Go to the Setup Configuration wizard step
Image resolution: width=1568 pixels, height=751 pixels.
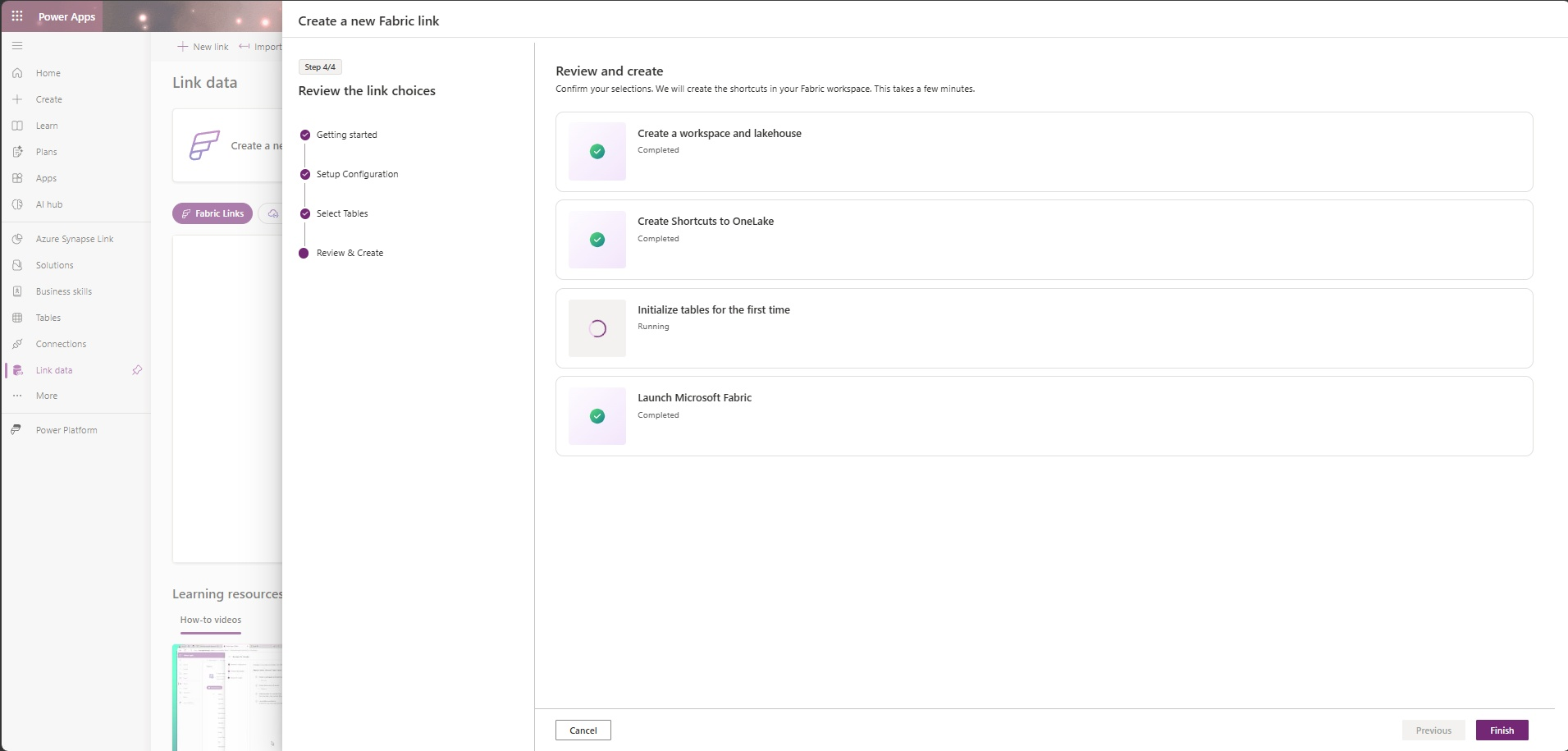pyautogui.click(x=357, y=174)
